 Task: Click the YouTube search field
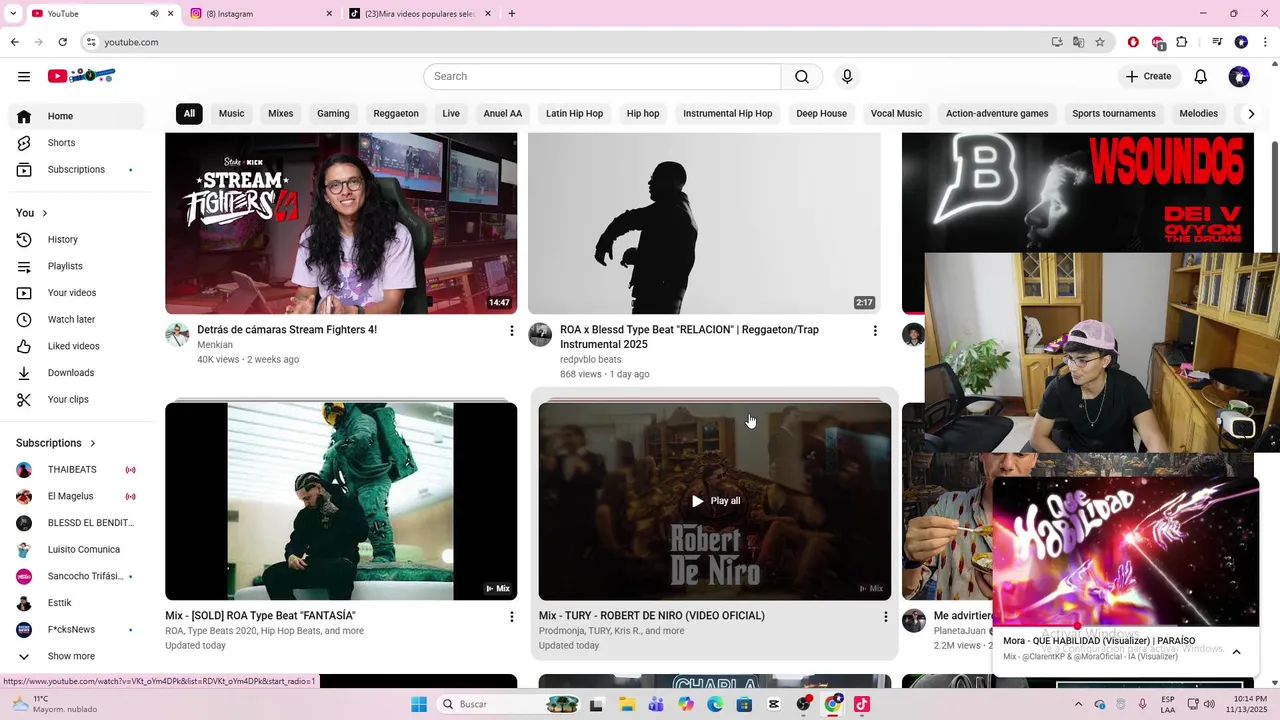click(602, 77)
